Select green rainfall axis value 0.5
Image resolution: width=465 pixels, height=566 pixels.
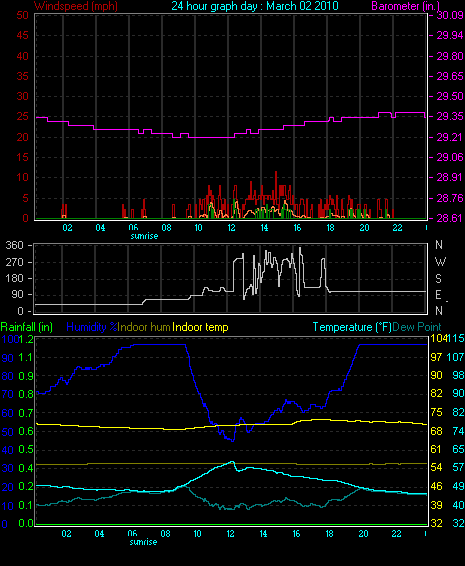coord(26,449)
